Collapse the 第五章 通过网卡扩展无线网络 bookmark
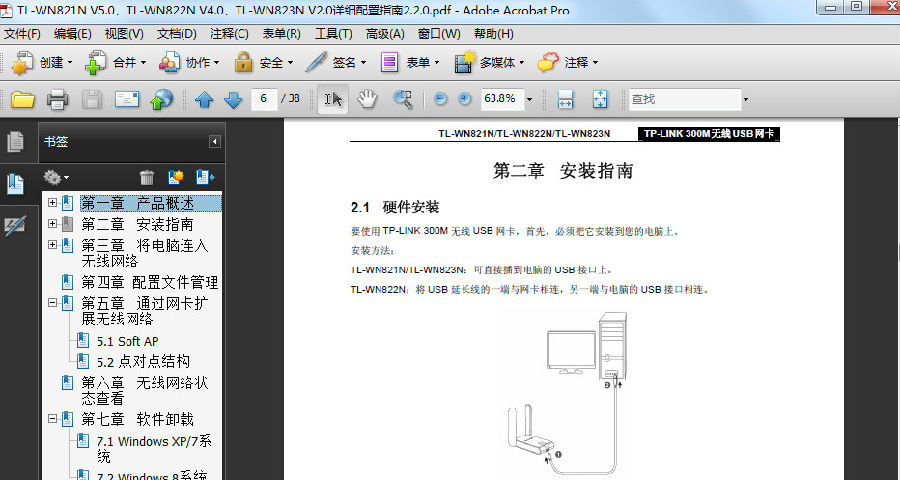The width and height of the screenshot is (900, 480). click(x=53, y=302)
